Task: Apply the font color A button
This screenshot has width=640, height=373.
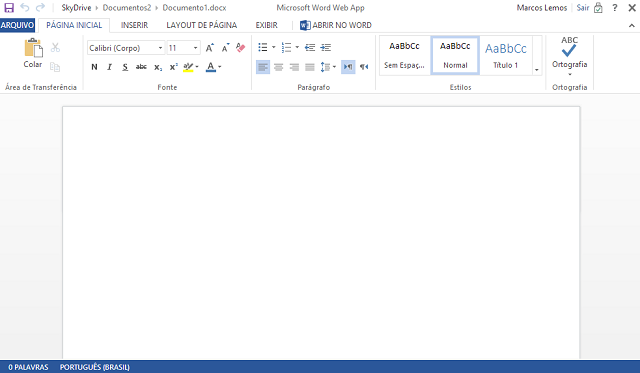Action: click(x=211, y=67)
